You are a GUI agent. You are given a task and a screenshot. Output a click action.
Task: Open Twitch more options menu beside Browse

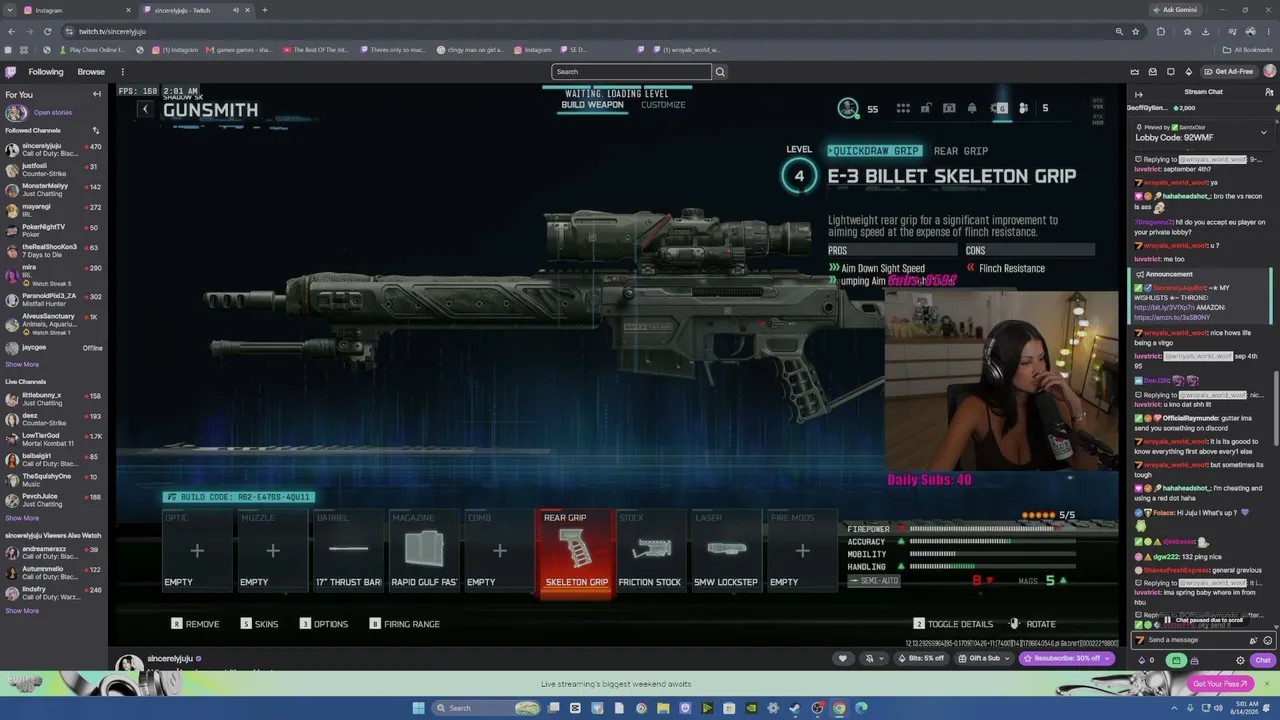[123, 72]
